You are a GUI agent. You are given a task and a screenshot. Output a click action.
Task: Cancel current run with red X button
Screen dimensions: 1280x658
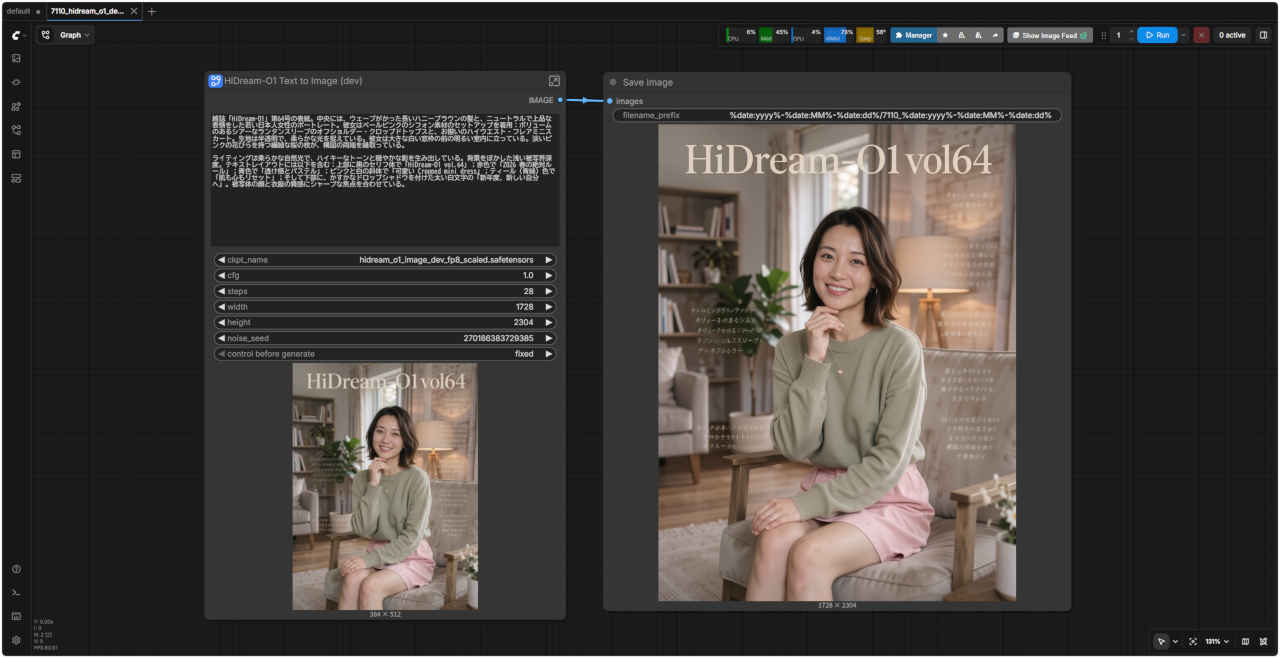[1201, 35]
